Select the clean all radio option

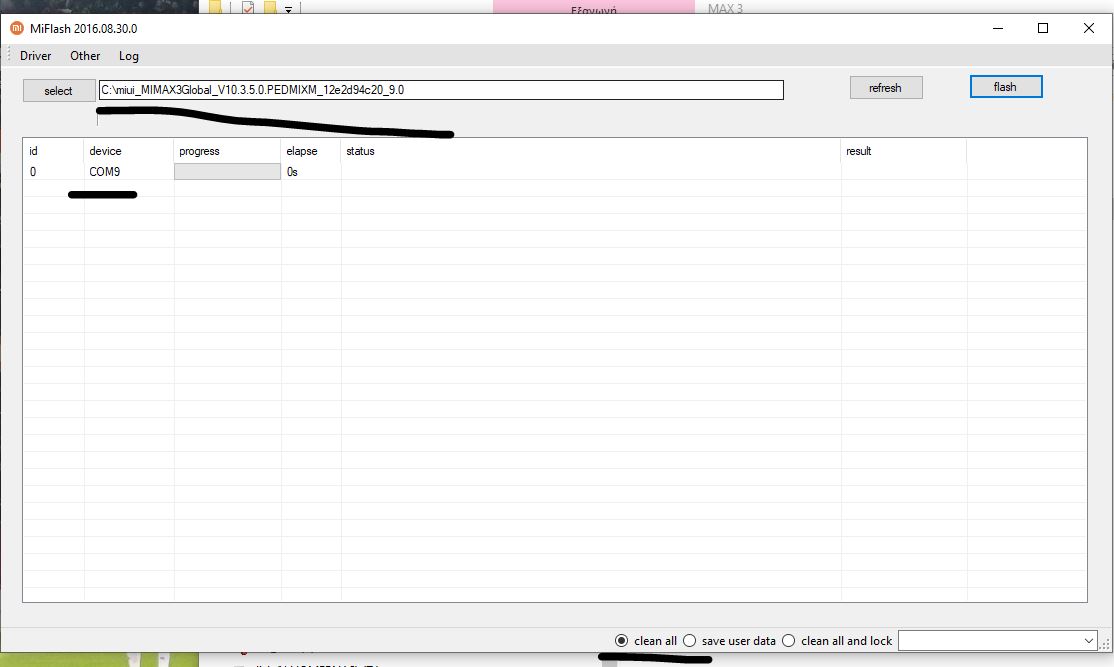pyautogui.click(x=646, y=641)
